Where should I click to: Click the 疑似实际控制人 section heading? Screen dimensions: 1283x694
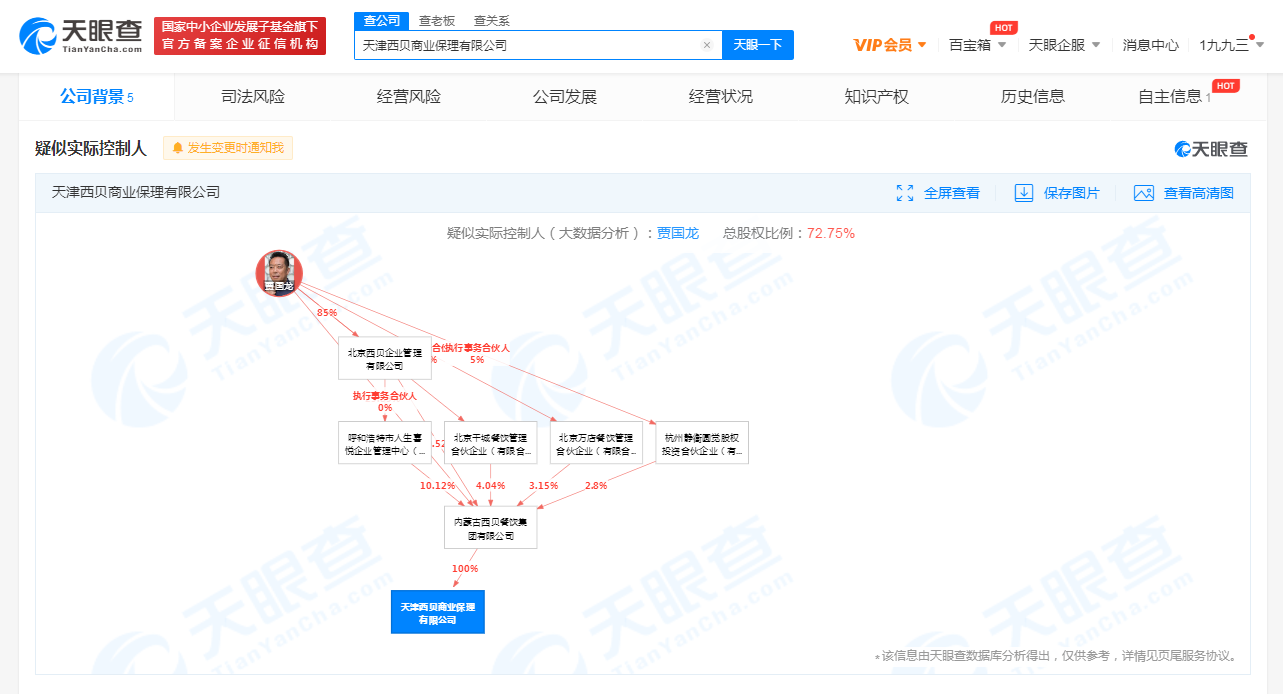point(91,148)
